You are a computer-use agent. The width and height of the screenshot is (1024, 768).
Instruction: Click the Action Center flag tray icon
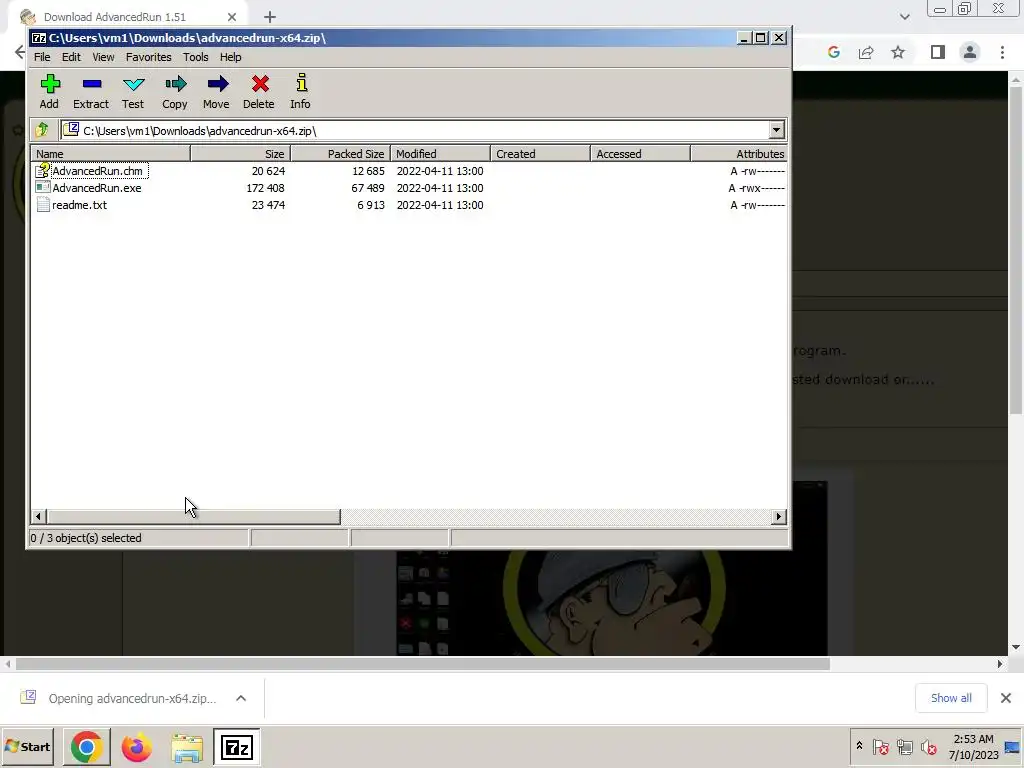[880, 747]
